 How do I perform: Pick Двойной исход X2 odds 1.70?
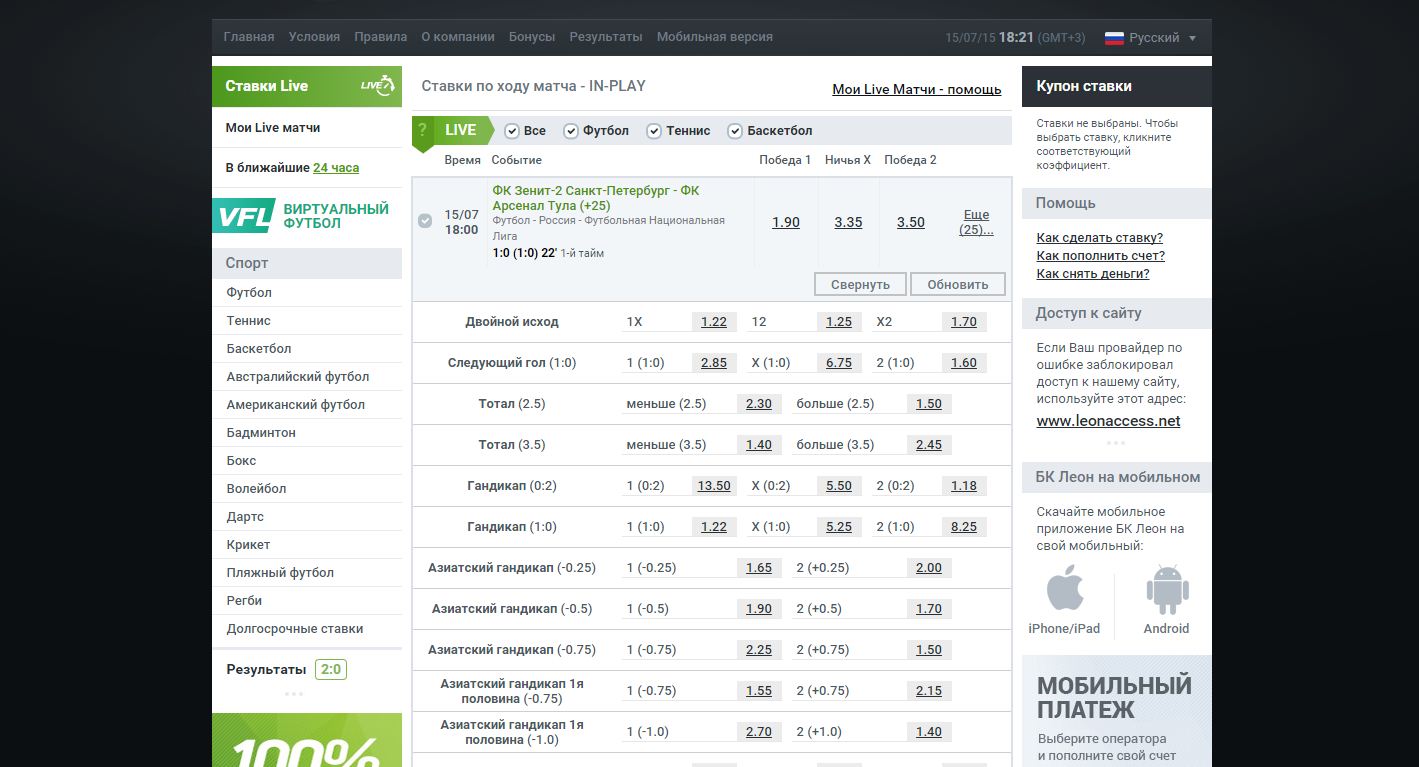(x=964, y=322)
